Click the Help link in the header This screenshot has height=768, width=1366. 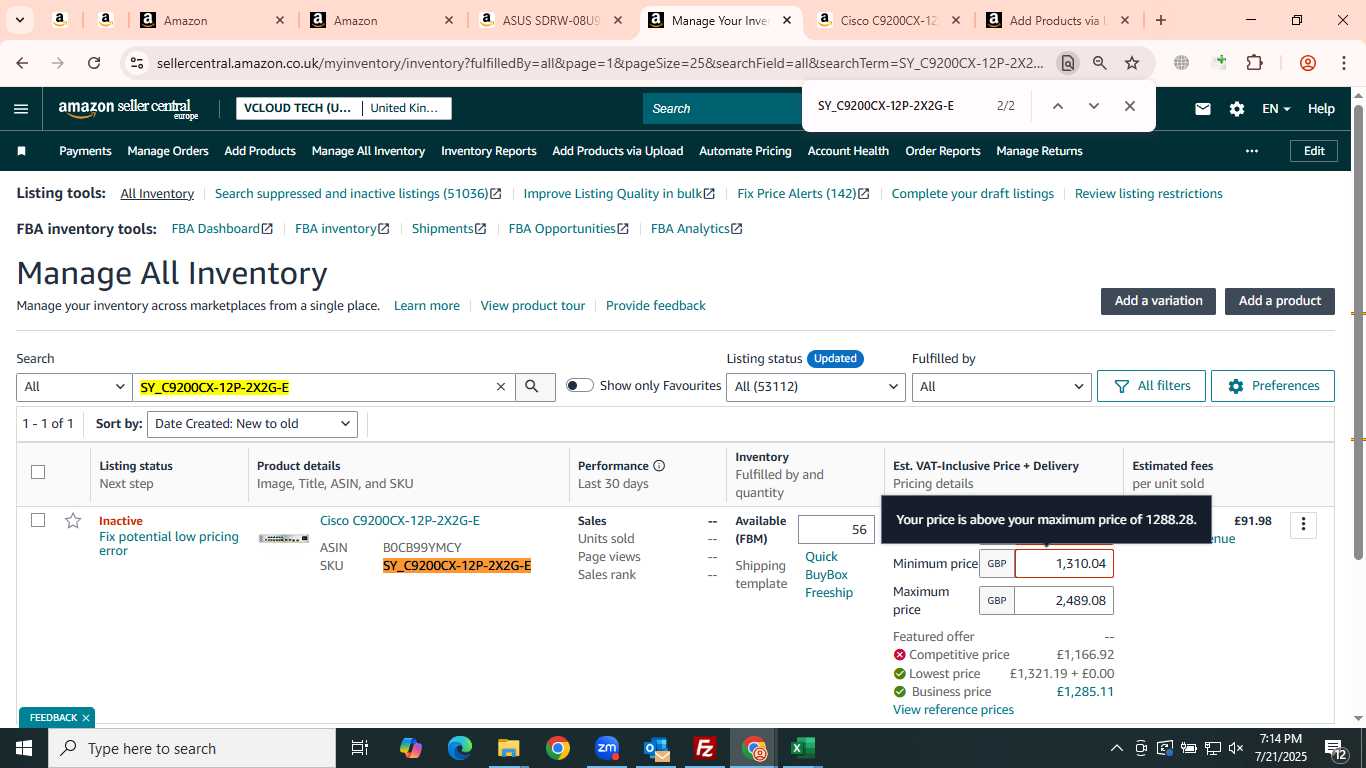tap(1321, 109)
